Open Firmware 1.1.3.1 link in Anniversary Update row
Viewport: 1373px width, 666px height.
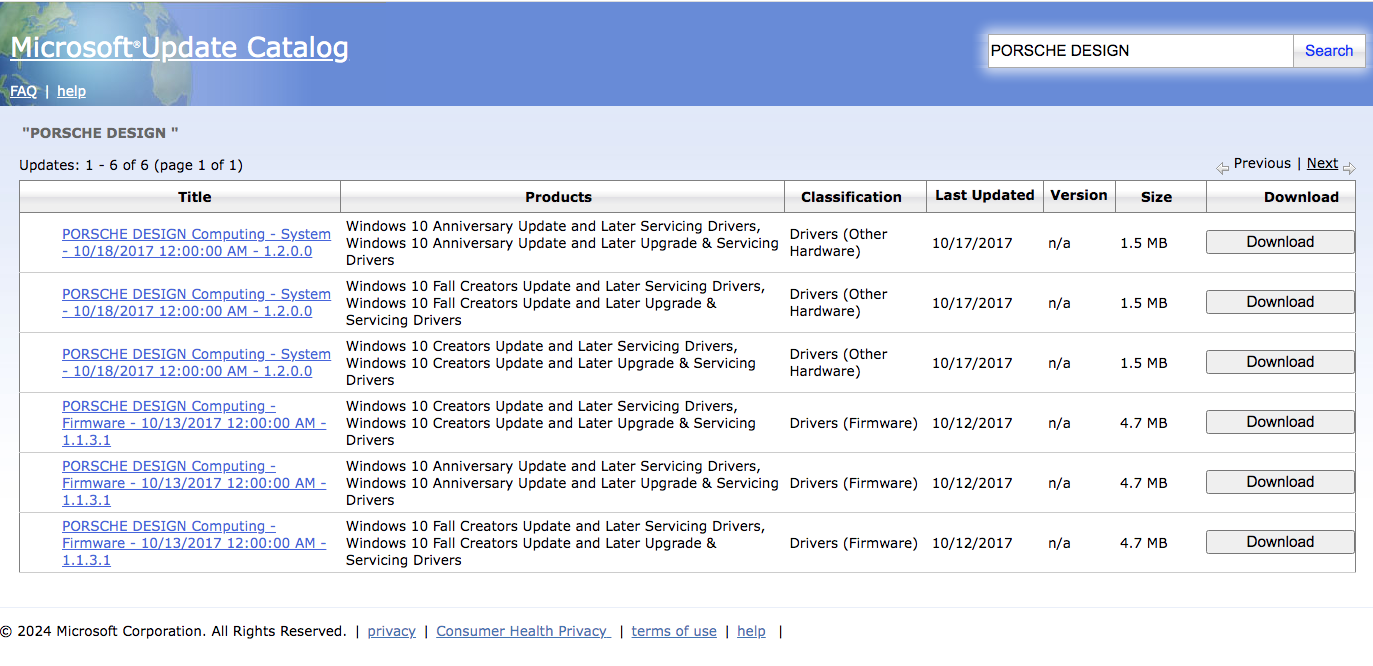194,483
